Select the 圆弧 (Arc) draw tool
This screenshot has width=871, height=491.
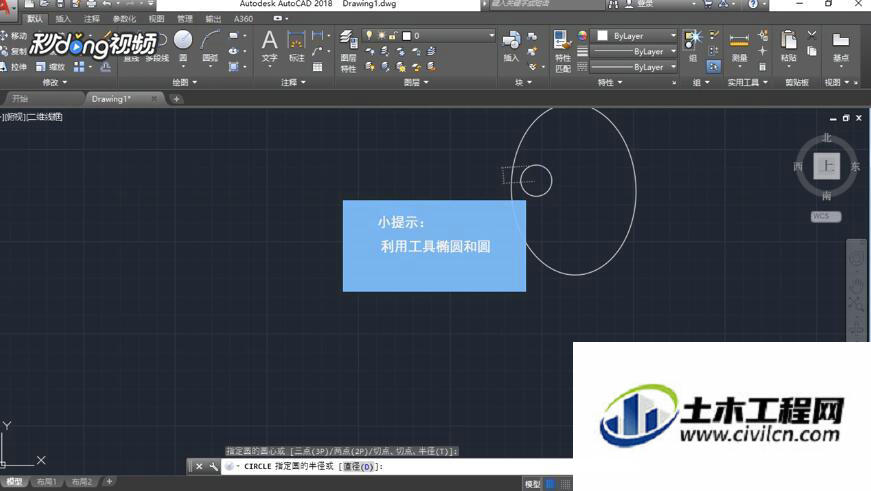click(210, 47)
